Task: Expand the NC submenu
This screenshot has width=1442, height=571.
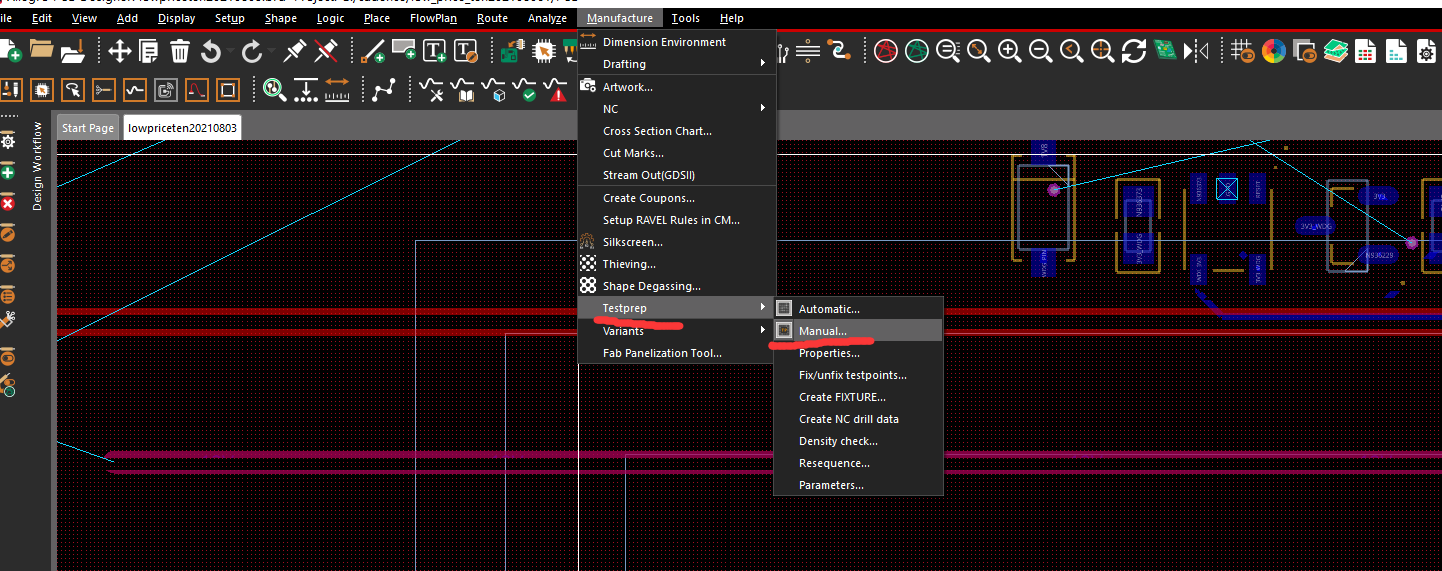Action: [677, 109]
